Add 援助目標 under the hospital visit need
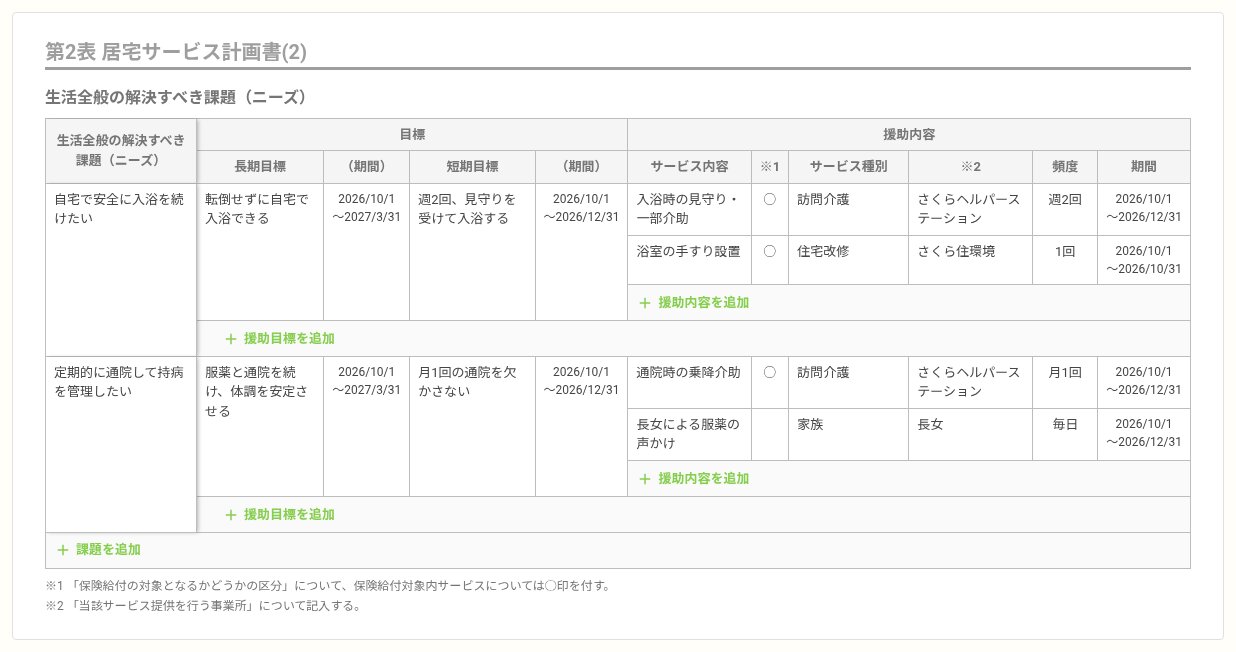The image size is (1236, 652). 280,514
